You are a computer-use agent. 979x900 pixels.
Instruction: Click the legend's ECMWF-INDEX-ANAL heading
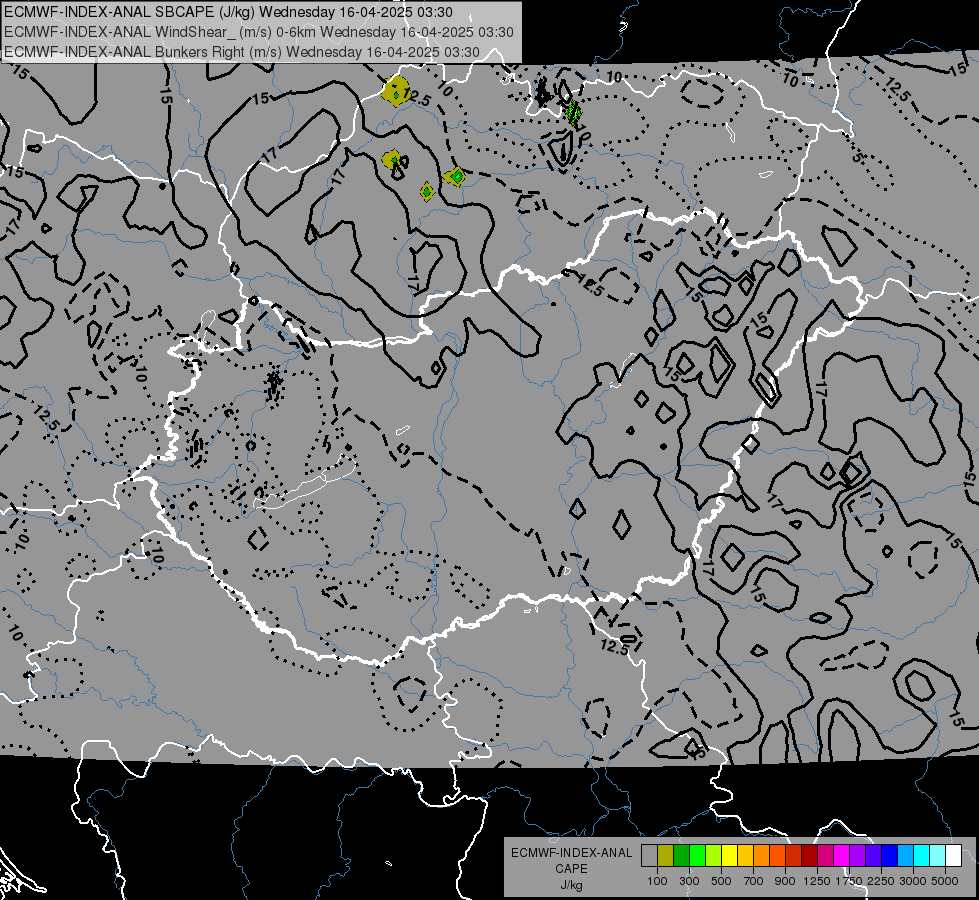[571, 853]
